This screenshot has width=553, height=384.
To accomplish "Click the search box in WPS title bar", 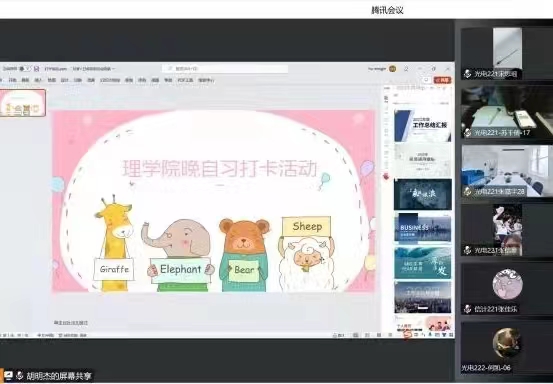I will pyautogui.click(x=225, y=68).
